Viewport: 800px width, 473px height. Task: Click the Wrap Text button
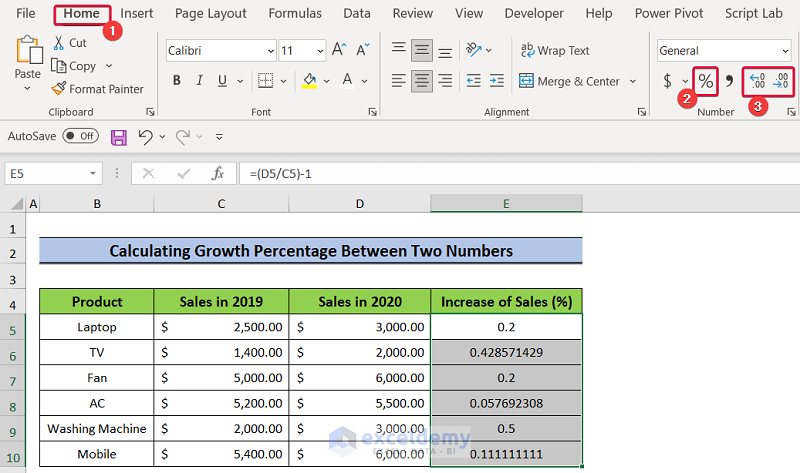point(554,50)
